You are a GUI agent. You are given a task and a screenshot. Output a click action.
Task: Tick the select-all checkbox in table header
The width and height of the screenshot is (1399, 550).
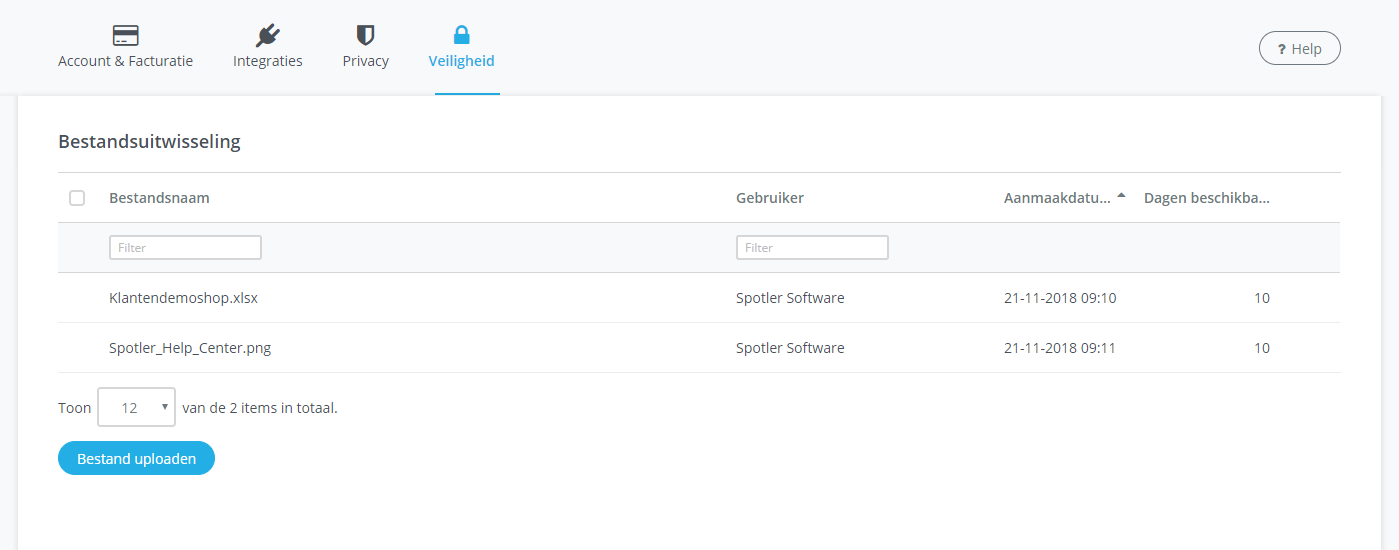(77, 198)
